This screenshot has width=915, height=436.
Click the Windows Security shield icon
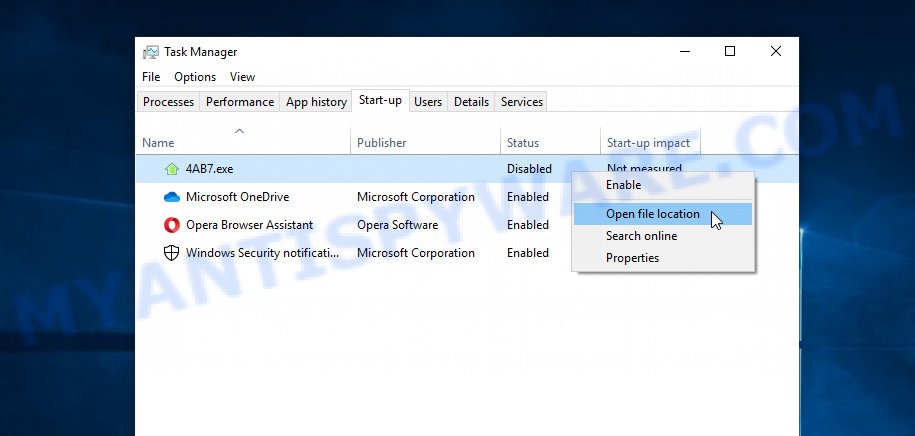click(172, 253)
